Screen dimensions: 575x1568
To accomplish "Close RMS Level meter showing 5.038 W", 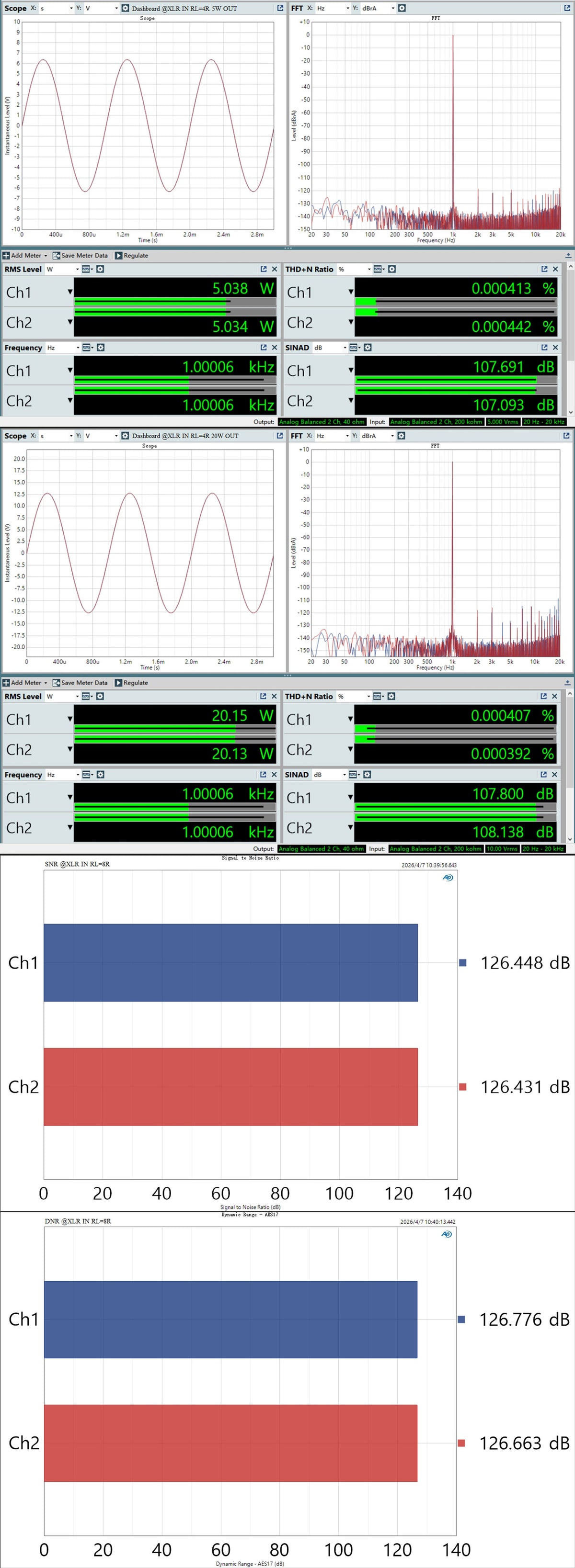I will [274, 269].
